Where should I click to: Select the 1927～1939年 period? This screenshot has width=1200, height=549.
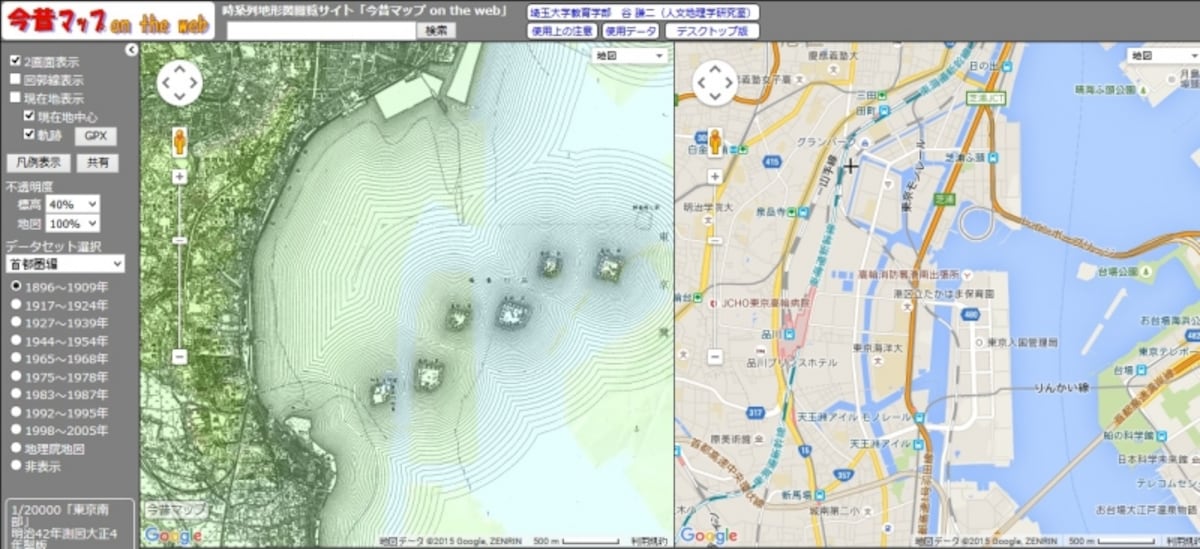15,322
